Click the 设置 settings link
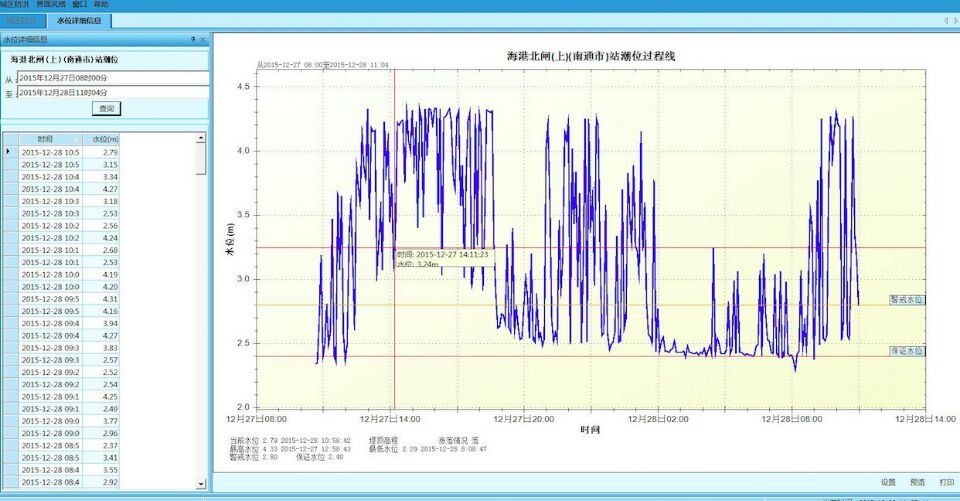 coord(888,483)
